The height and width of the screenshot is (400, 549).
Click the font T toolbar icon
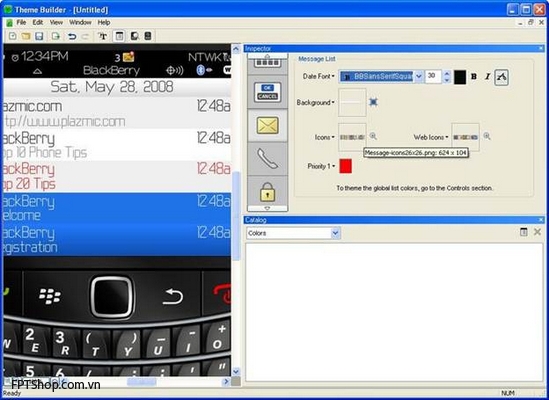click(103, 36)
